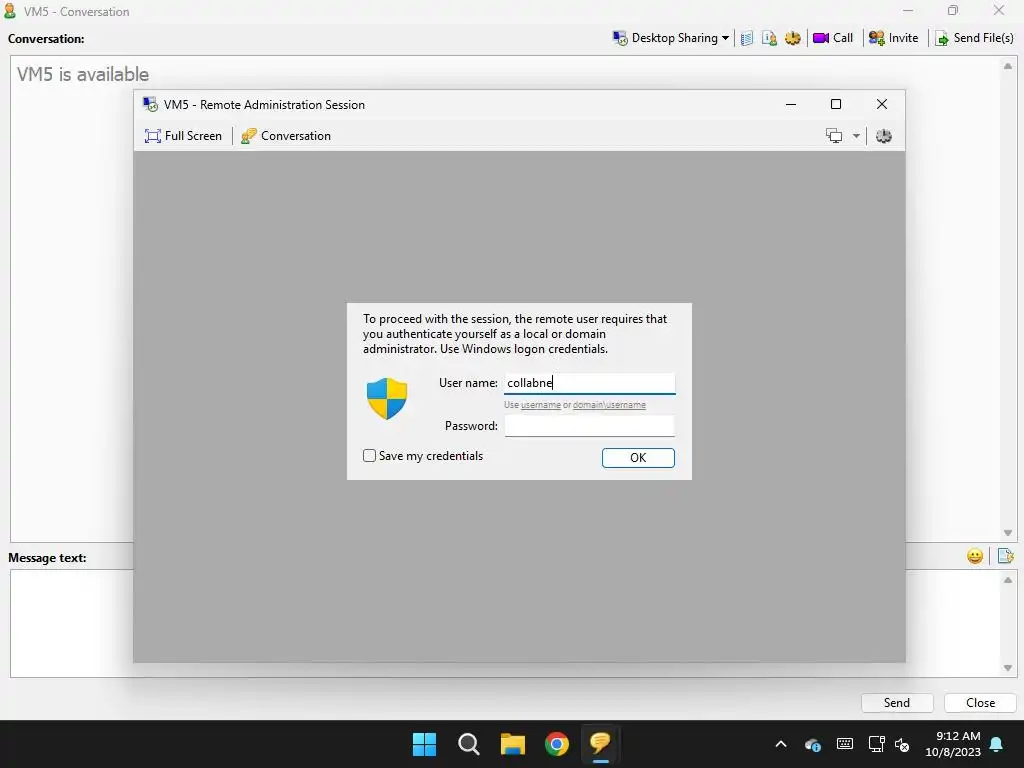Open File Explorer from the taskbar
Image resolution: width=1024 pixels, height=768 pixels.
(x=513, y=744)
